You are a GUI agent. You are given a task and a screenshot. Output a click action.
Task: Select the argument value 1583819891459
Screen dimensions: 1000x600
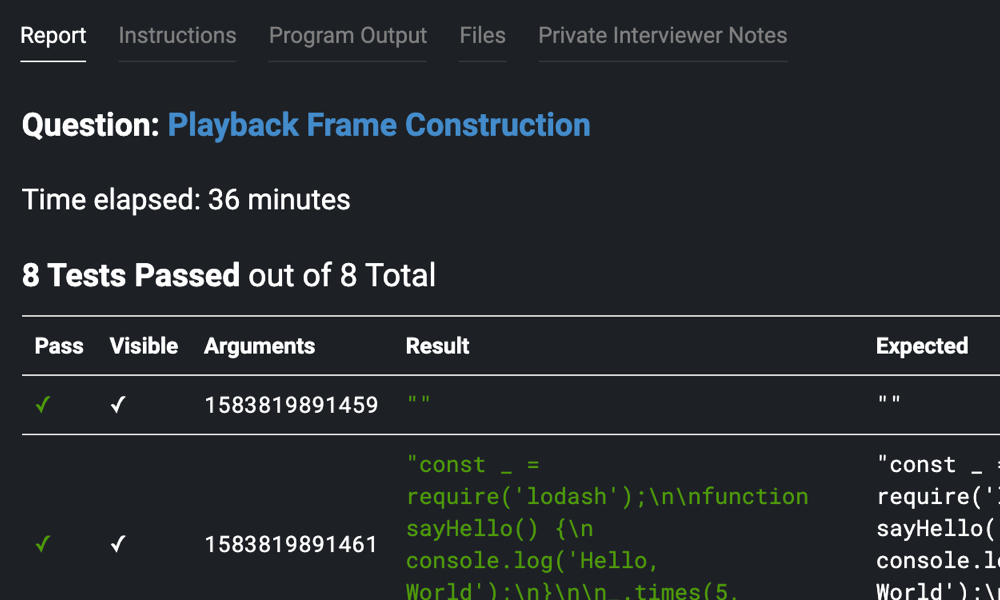click(x=291, y=405)
